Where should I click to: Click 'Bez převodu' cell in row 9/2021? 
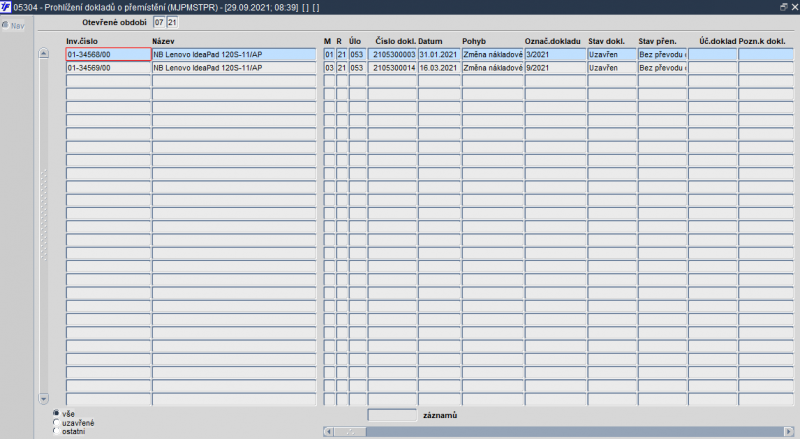click(662, 68)
